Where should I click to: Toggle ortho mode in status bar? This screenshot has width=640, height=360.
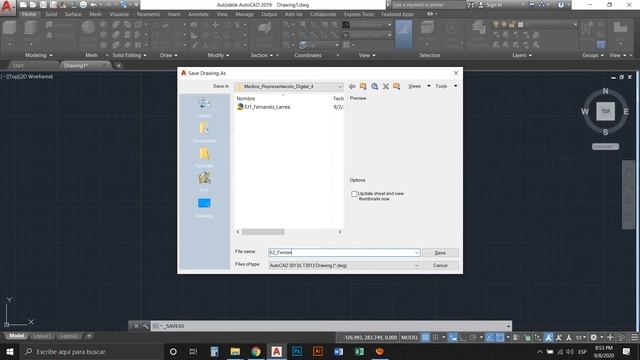click(x=463, y=338)
